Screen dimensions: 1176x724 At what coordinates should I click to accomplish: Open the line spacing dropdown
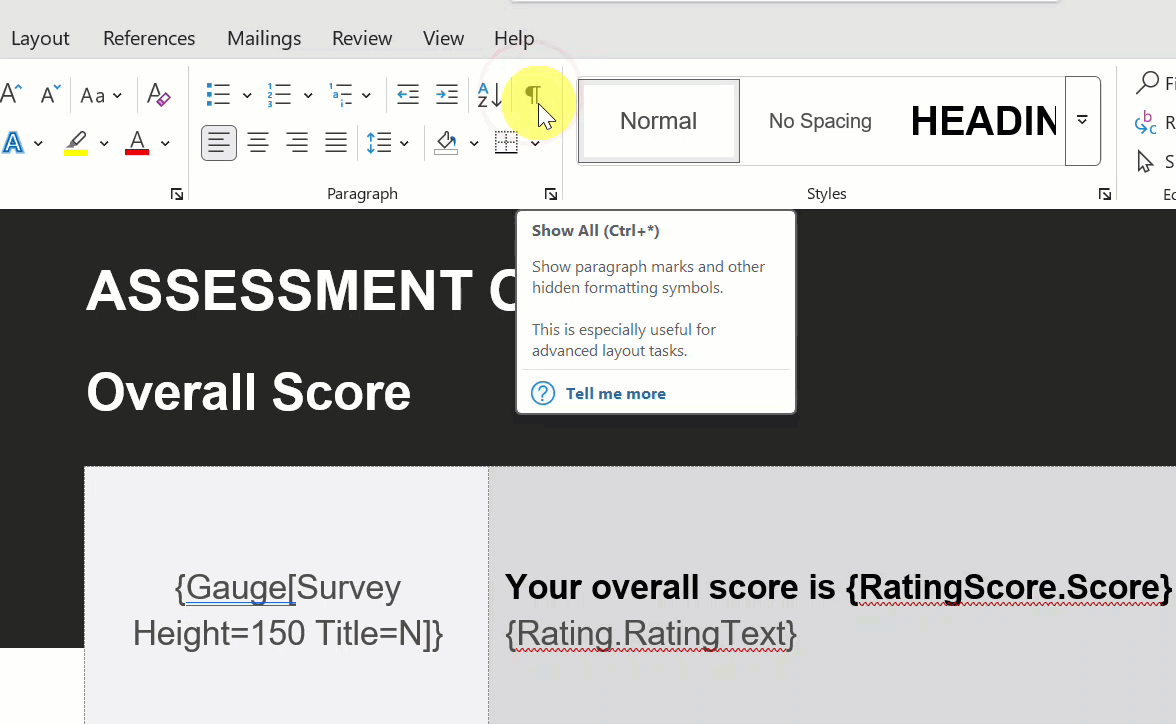388,143
